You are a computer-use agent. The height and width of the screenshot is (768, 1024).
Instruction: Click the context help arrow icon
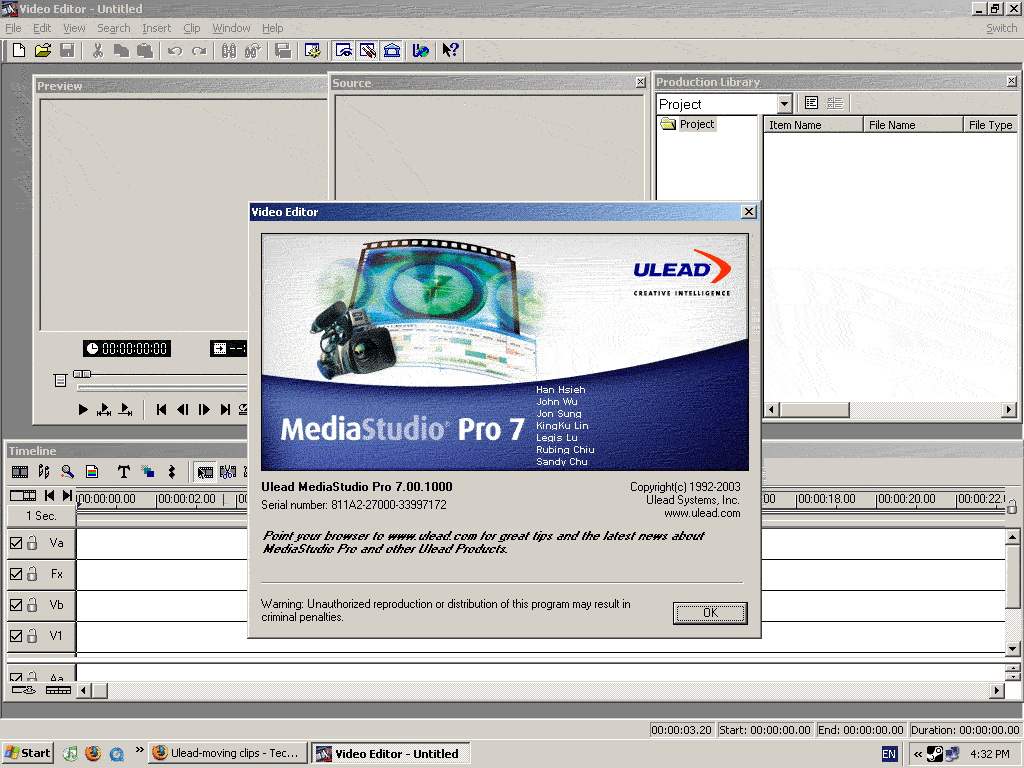pyautogui.click(x=450, y=50)
